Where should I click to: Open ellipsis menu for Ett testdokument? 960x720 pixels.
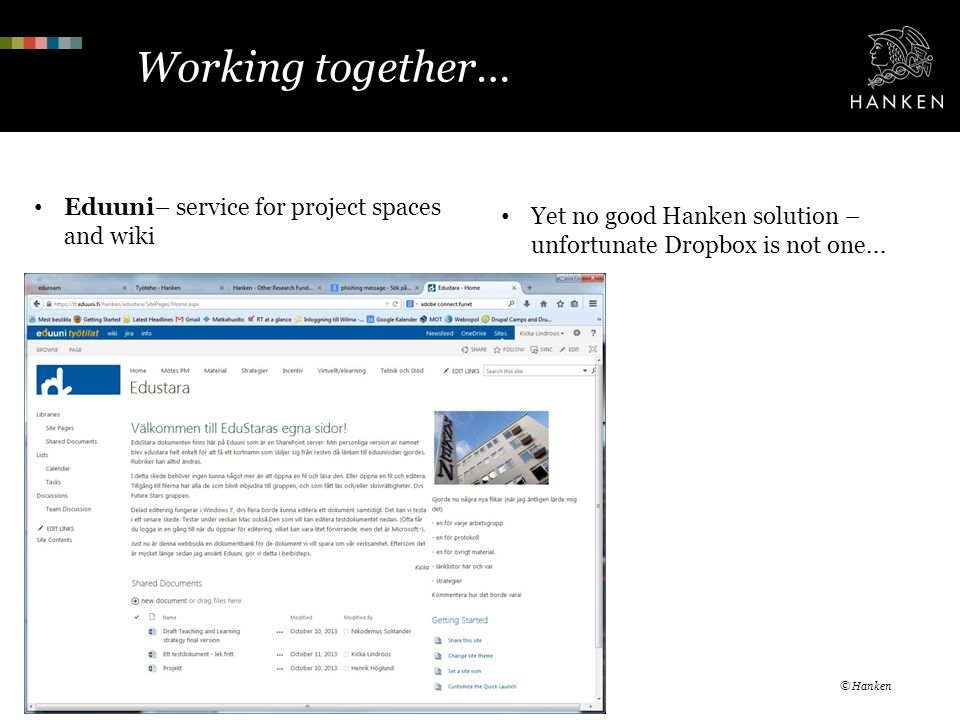tap(280, 654)
